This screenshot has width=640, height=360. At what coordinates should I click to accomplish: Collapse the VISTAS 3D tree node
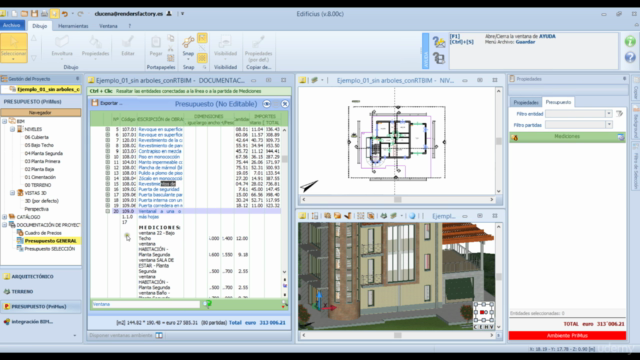pyautogui.click(x=12, y=193)
